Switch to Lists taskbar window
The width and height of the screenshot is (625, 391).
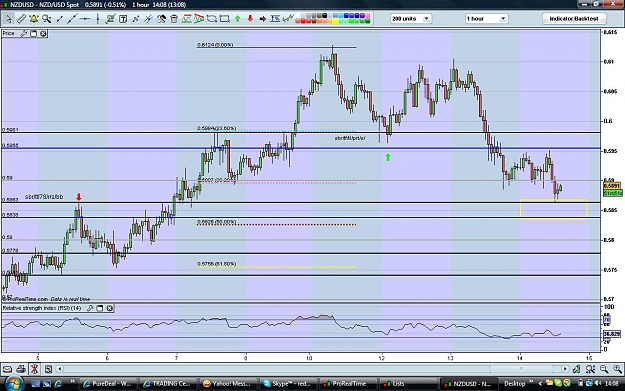[x=407, y=384]
